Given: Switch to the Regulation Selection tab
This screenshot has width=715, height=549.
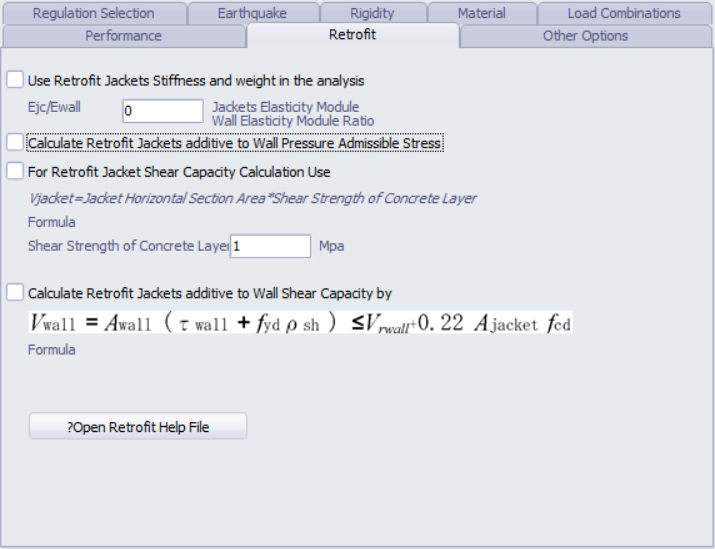Looking at the screenshot, I should coord(93,13).
